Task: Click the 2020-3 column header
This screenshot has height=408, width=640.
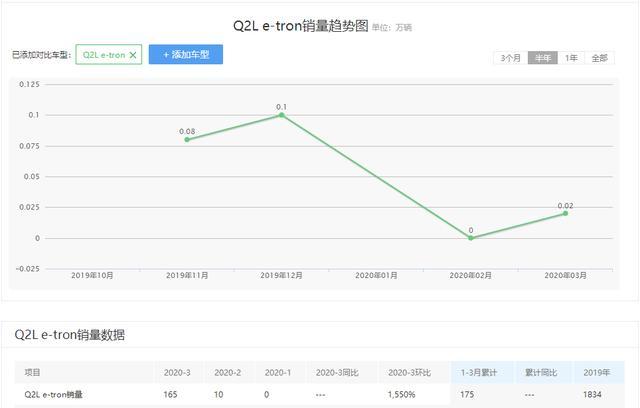Action: pos(177,373)
